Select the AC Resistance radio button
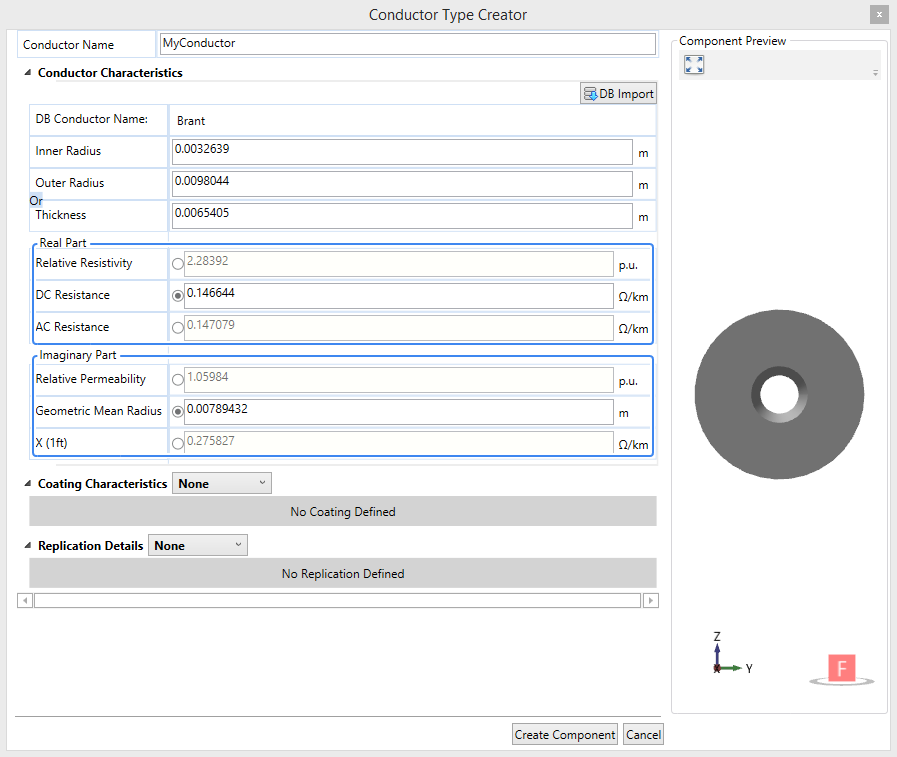 tap(178, 328)
